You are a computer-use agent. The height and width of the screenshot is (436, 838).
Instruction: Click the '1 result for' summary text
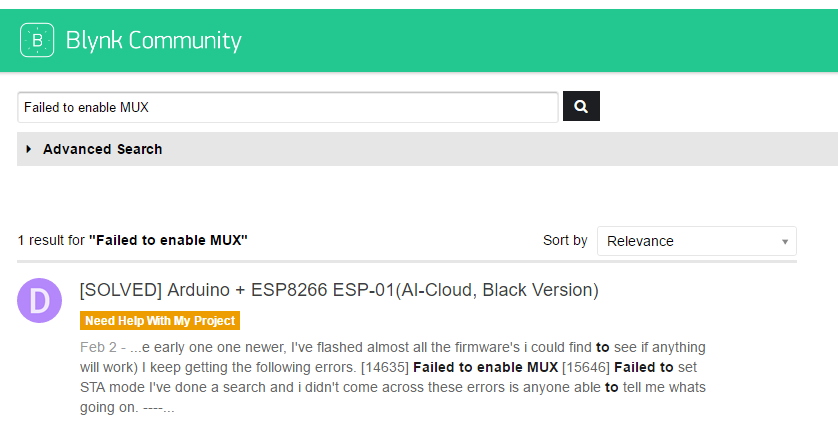click(133, 240)
